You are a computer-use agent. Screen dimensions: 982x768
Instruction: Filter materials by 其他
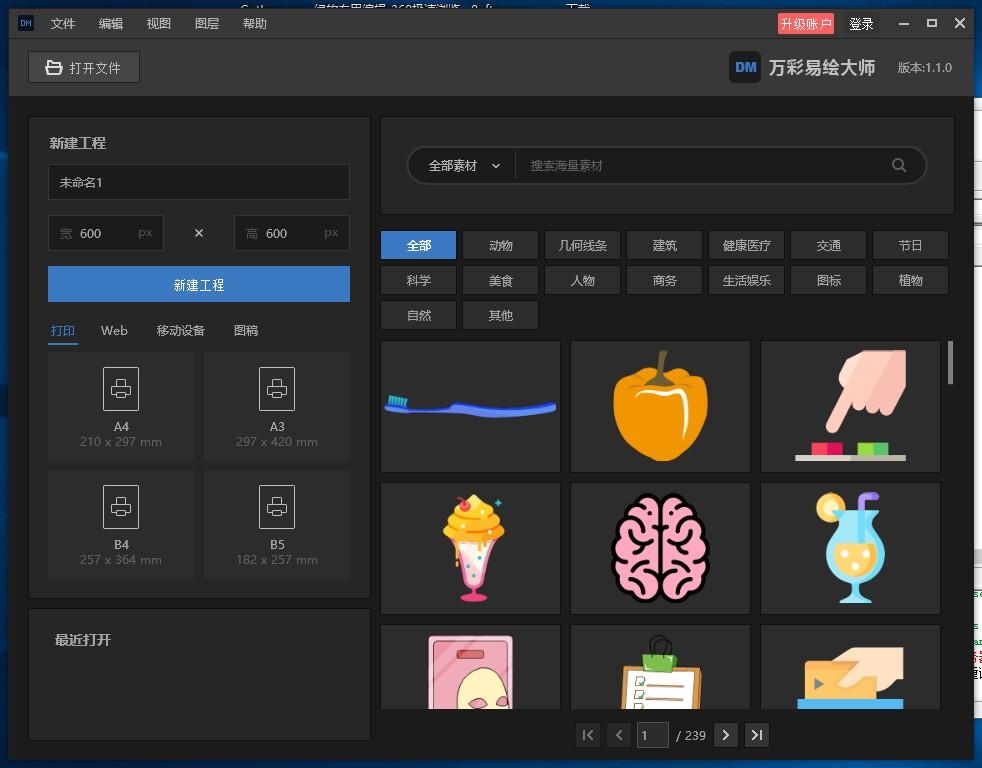tap(500, 315)
